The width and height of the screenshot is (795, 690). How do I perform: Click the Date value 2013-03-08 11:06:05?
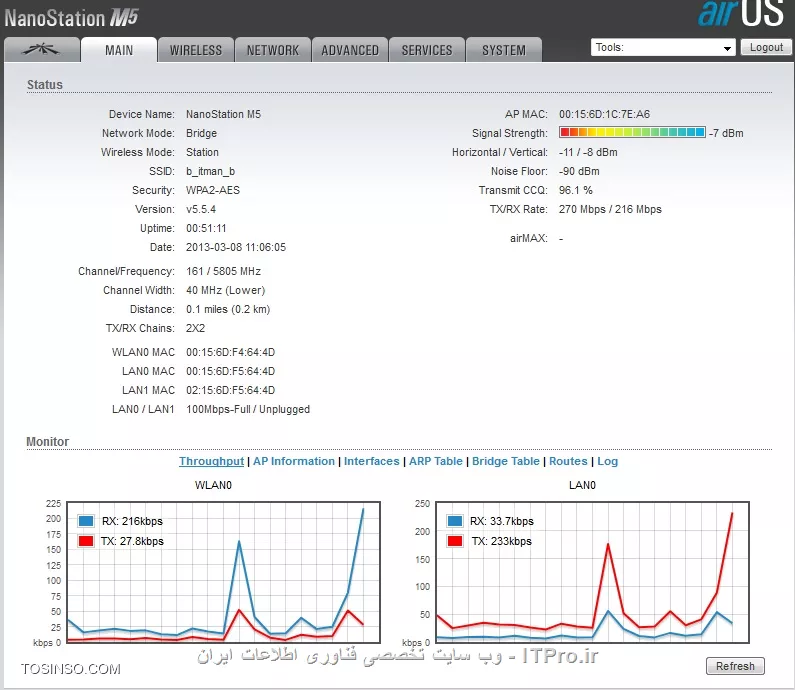[x=236, y=247]
